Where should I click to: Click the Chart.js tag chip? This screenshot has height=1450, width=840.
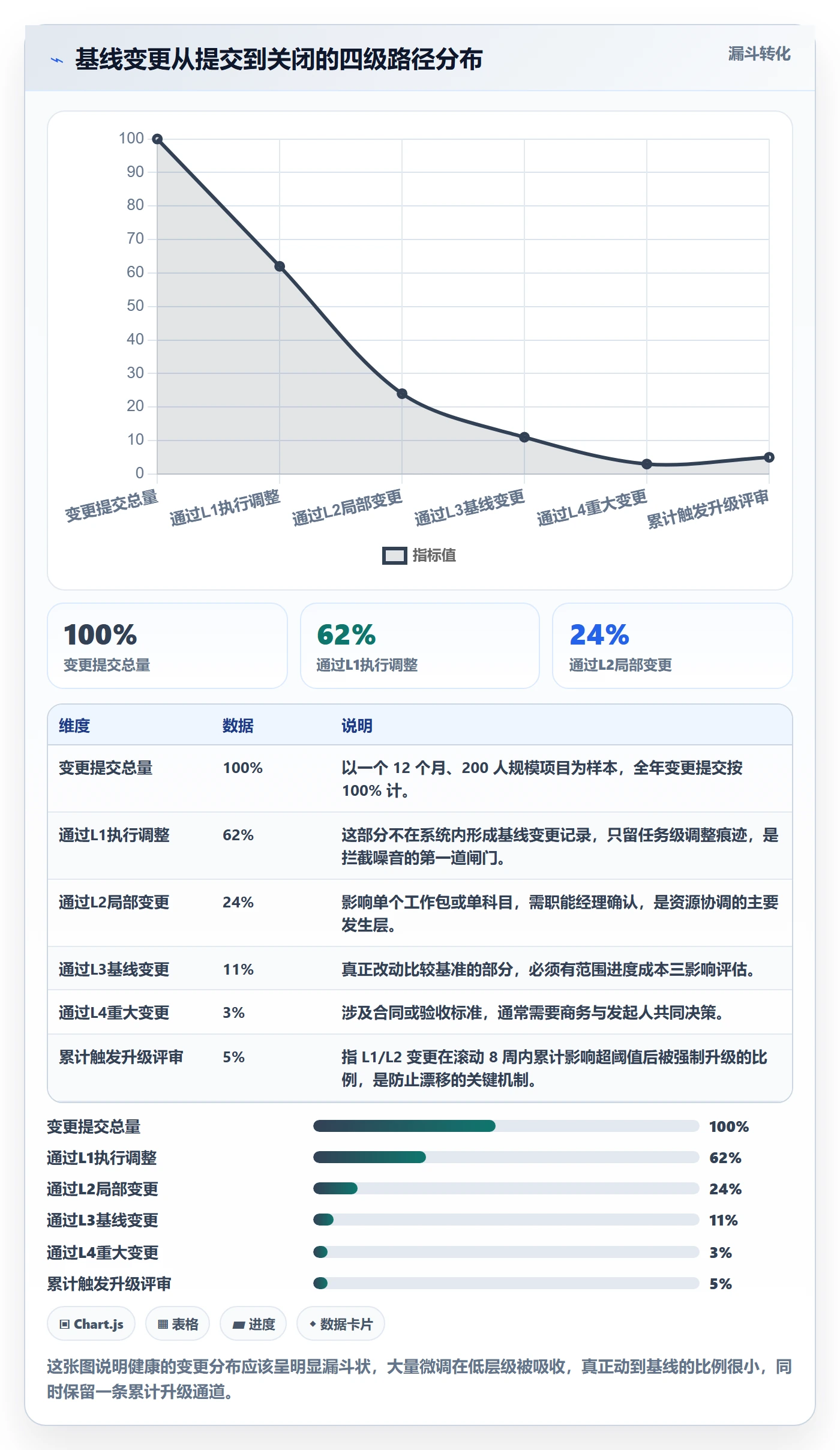[91, 1324]
